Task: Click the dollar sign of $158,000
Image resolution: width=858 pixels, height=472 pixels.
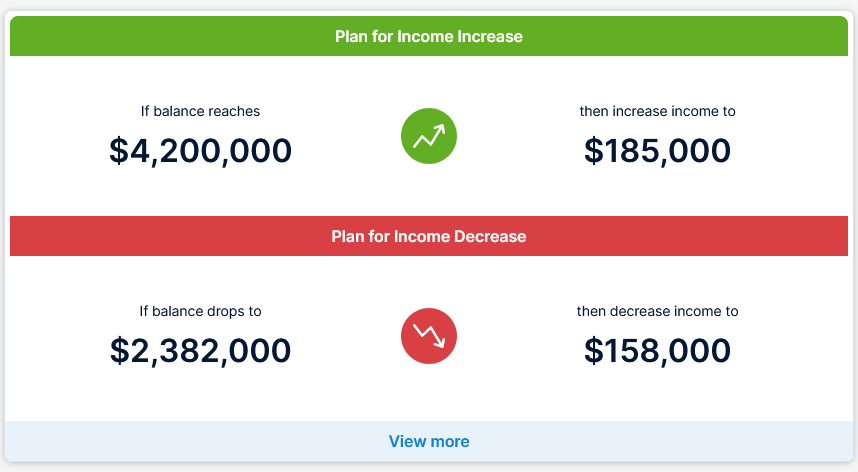Action: point(593,351)
